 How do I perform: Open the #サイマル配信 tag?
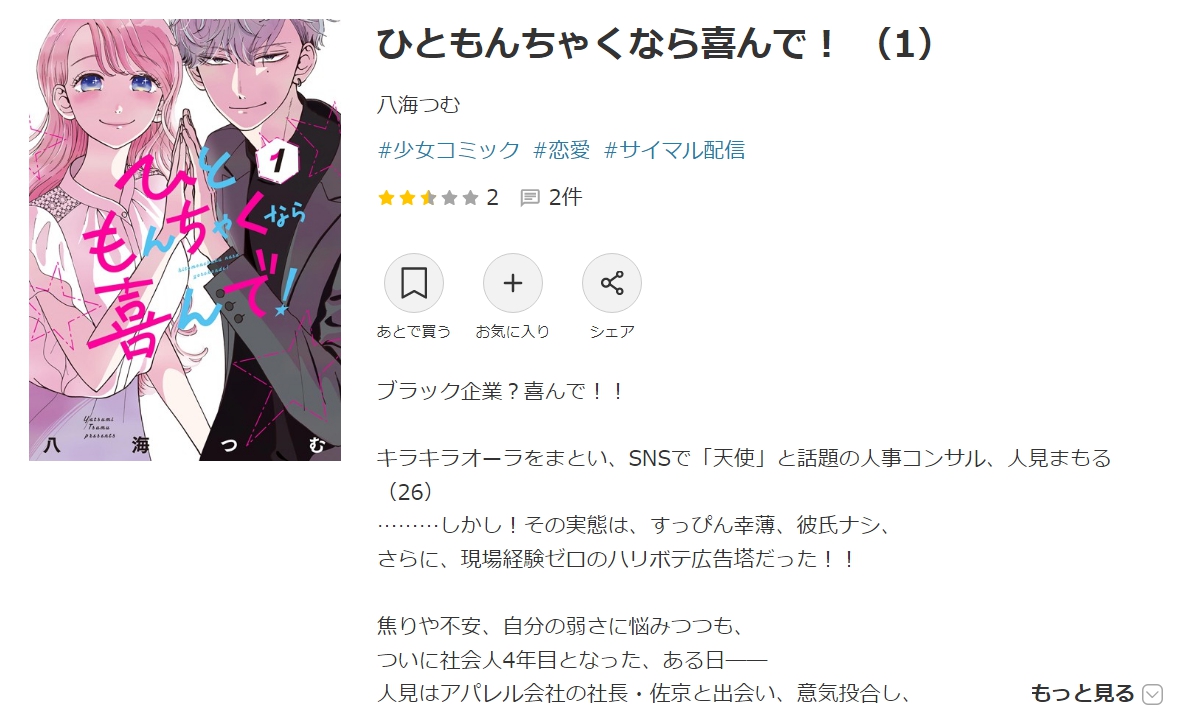pyautogui.click(x=674, y=149)
